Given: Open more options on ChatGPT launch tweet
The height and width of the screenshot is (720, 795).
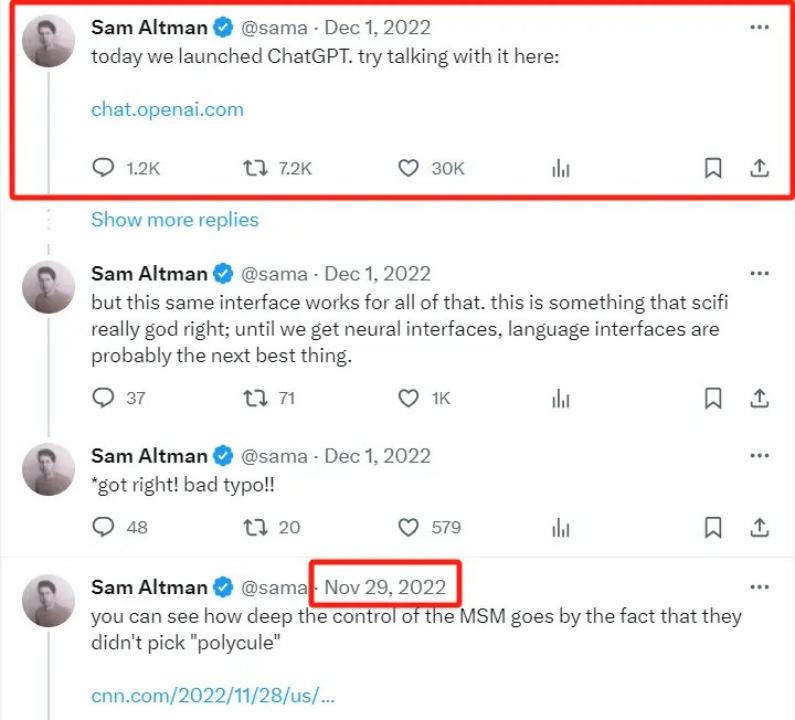Looking at the screenshot, I should [x=759, y=28].
